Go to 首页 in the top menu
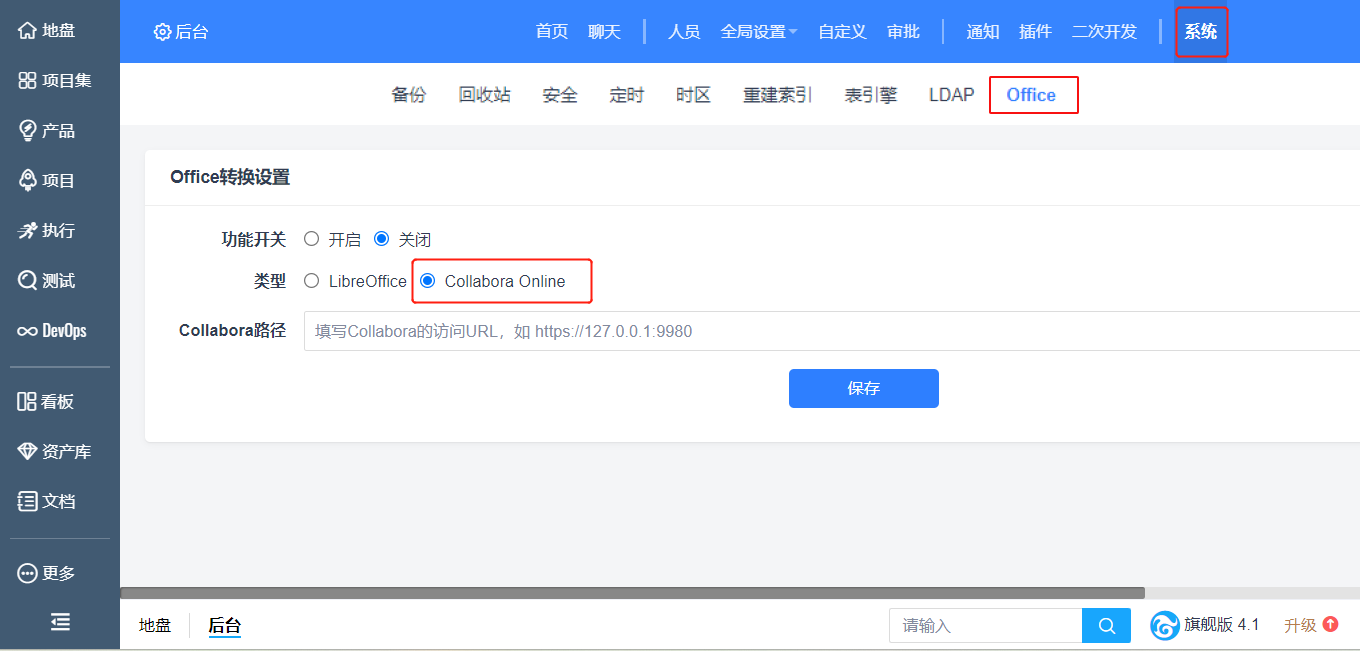1360x651 pixels. pos(552,32)
